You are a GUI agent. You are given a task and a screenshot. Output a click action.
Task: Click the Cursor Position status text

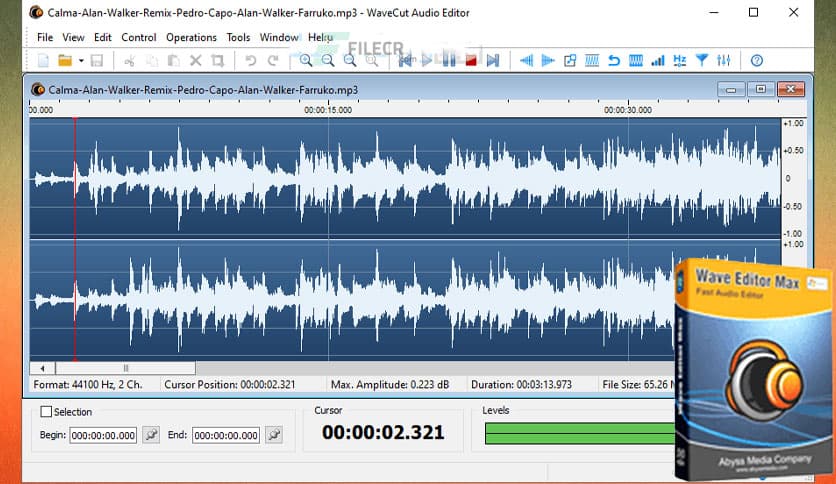coord(230,384)
